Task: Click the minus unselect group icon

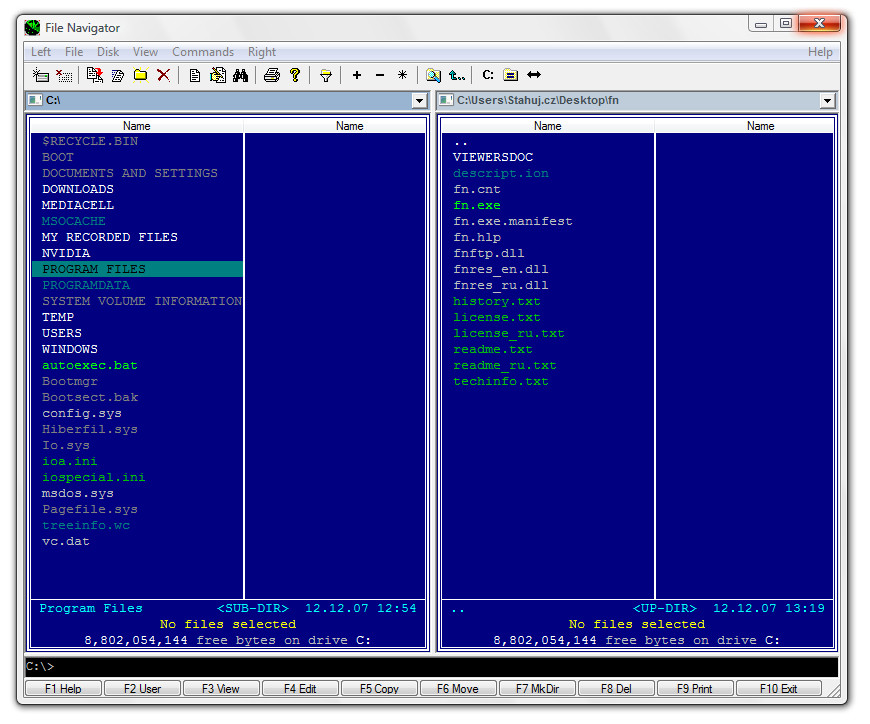Action: tap(380, 75)
